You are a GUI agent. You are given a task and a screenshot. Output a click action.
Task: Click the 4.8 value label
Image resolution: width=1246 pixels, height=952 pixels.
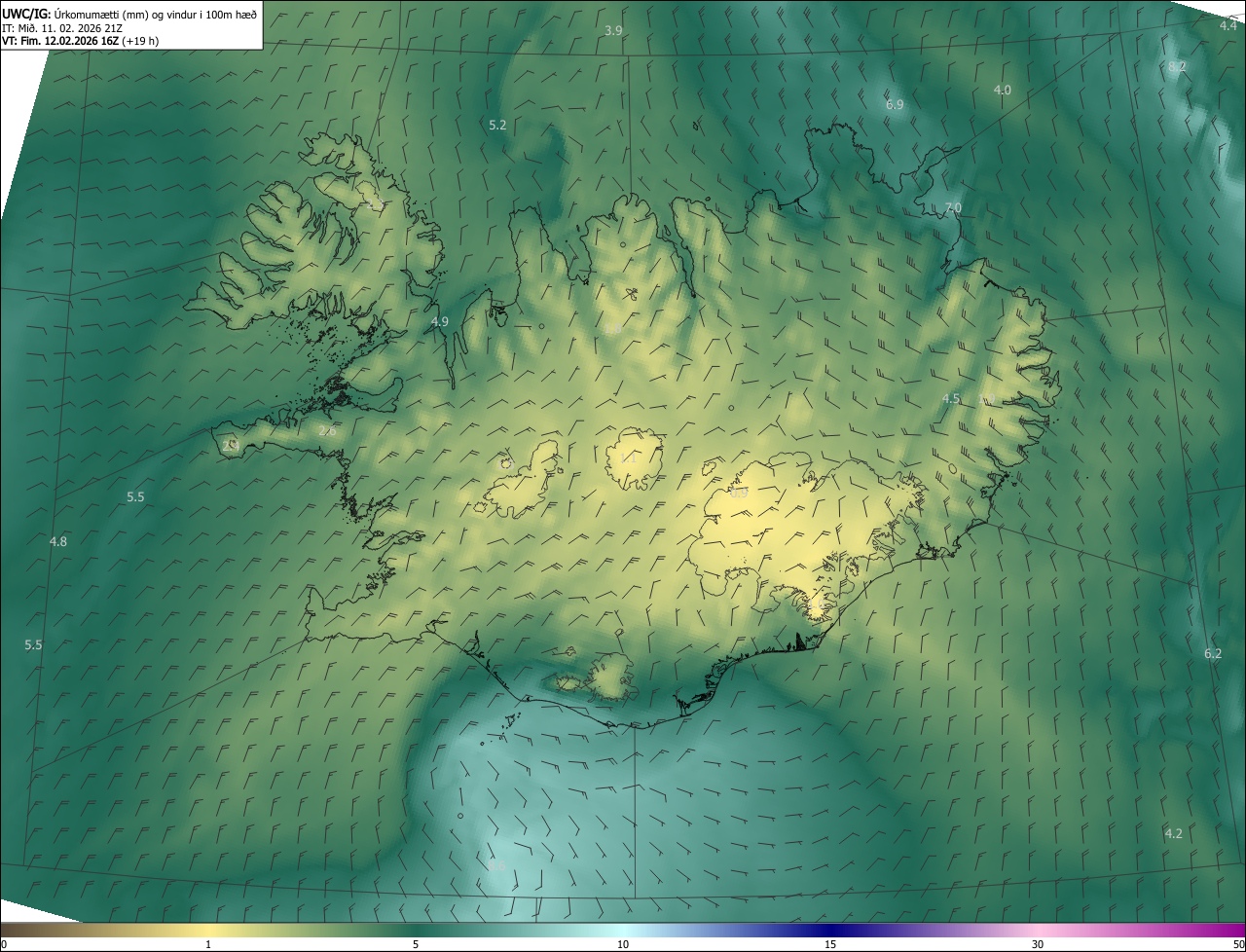coord(58,541)
